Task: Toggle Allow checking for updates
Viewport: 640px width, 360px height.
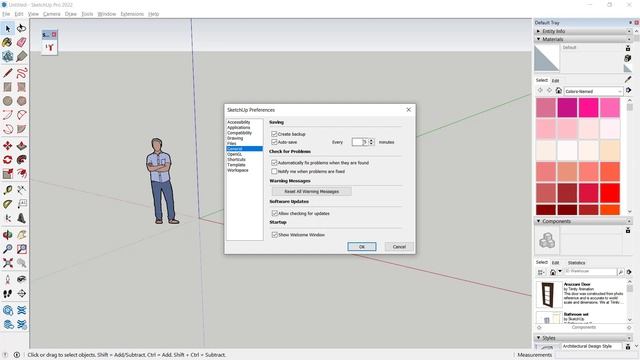Action: tap(274, 213)
